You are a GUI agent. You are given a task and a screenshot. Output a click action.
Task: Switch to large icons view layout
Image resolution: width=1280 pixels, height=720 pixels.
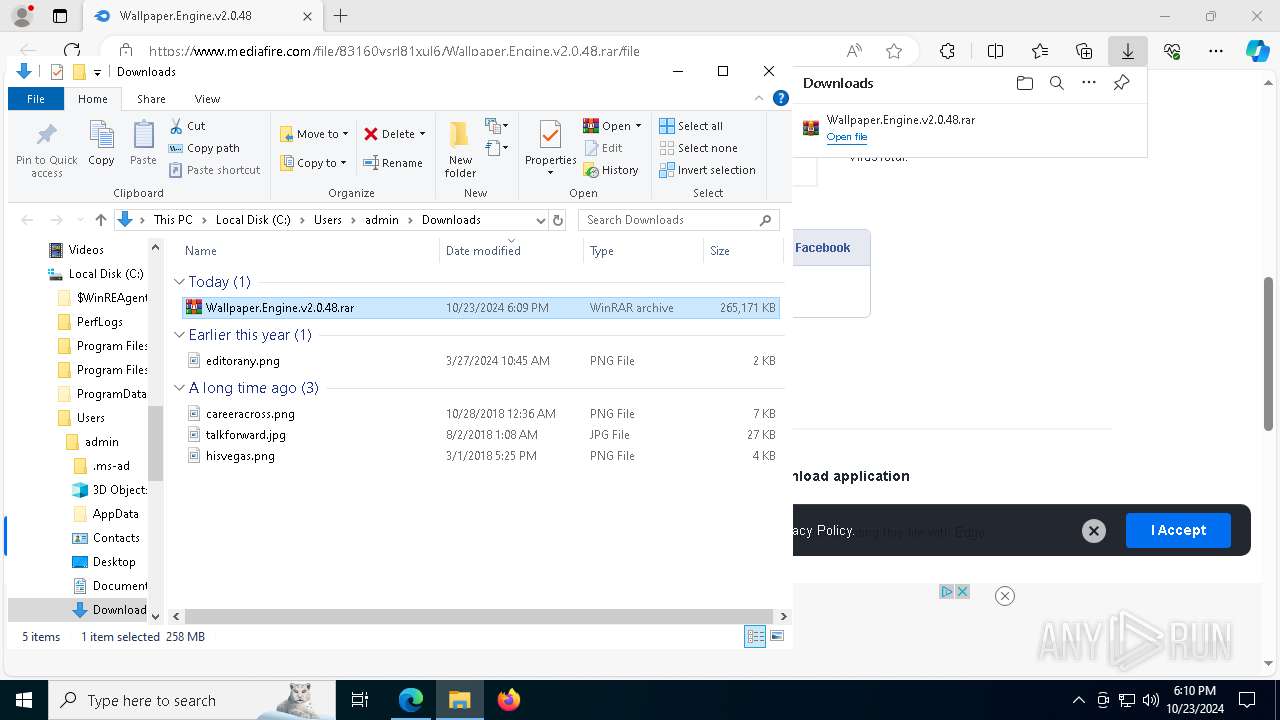777,637
